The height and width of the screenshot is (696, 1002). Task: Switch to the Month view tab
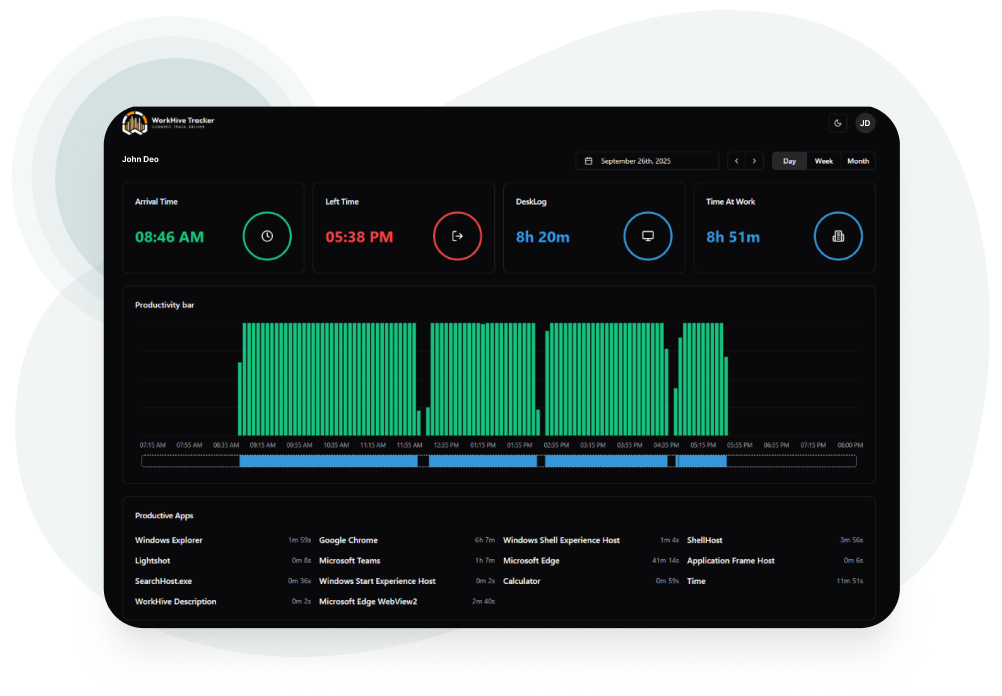tap(857, 161)
